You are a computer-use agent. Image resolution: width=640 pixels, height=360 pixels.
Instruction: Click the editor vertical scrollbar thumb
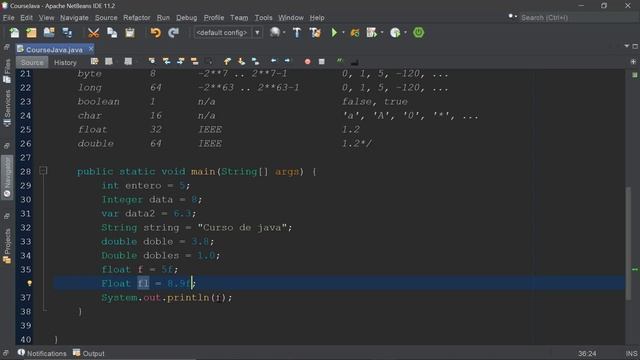coord(629,244)
